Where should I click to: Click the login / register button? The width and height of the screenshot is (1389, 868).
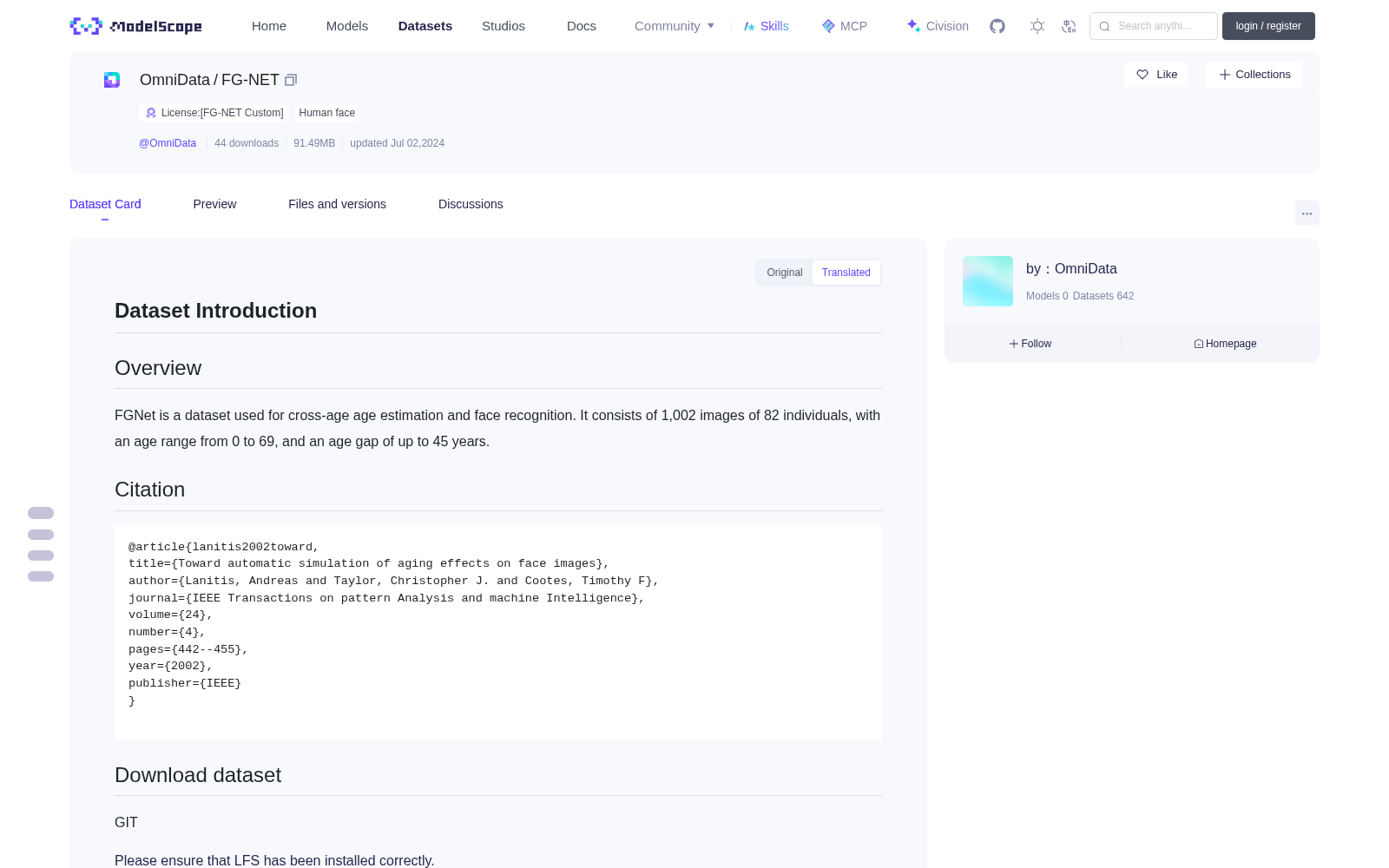coord(1268,26)
